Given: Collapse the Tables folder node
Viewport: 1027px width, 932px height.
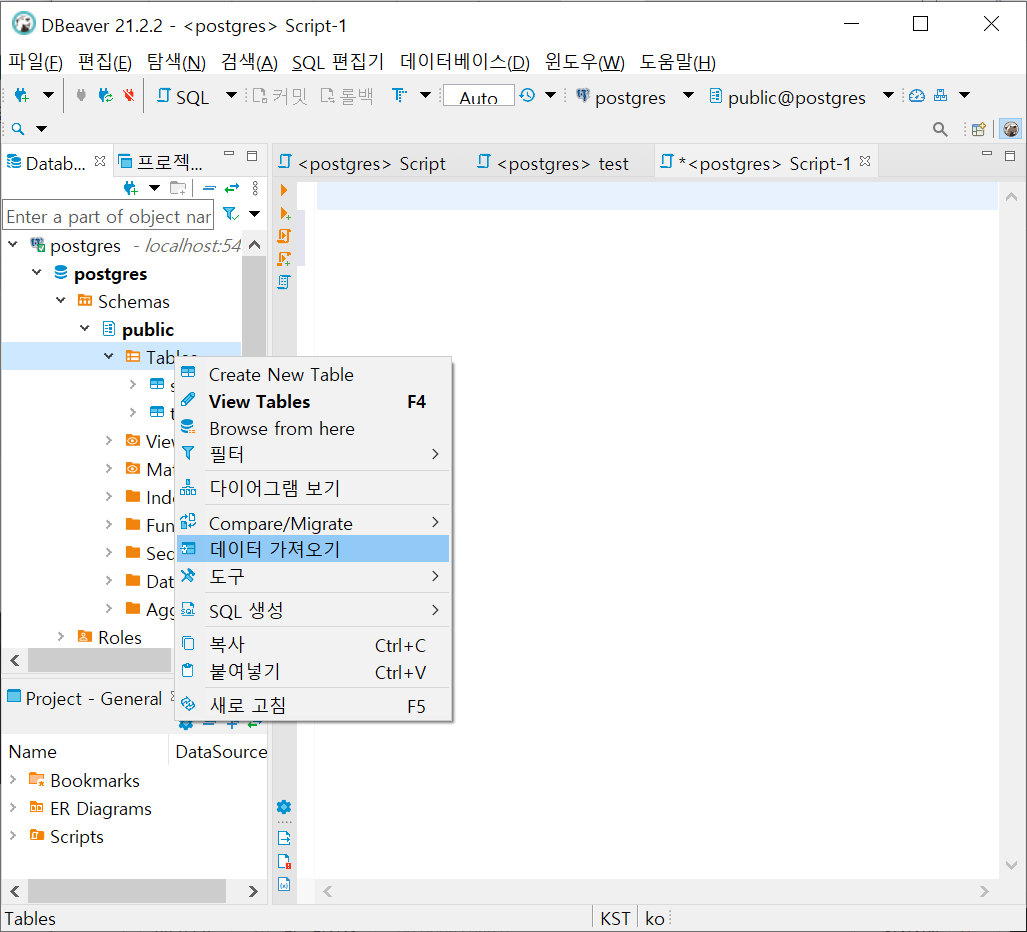Looking at the screenshot, I should [109, 356].
